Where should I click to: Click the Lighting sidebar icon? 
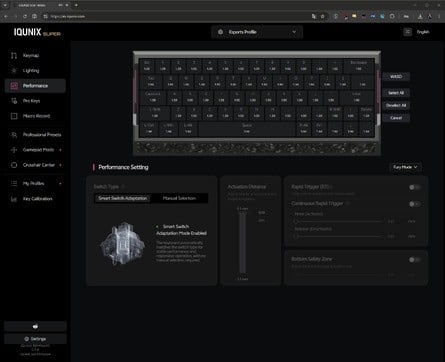[x=14, y=71]
